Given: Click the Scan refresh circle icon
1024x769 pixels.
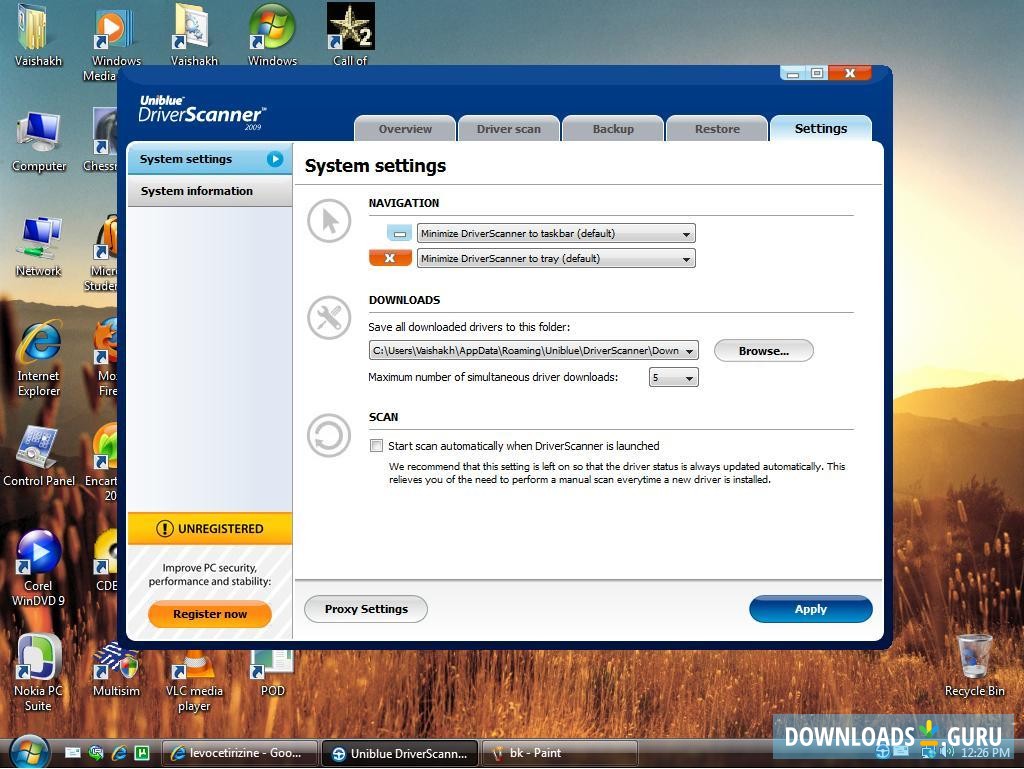Looking at the screenshot, I should 329,435.
